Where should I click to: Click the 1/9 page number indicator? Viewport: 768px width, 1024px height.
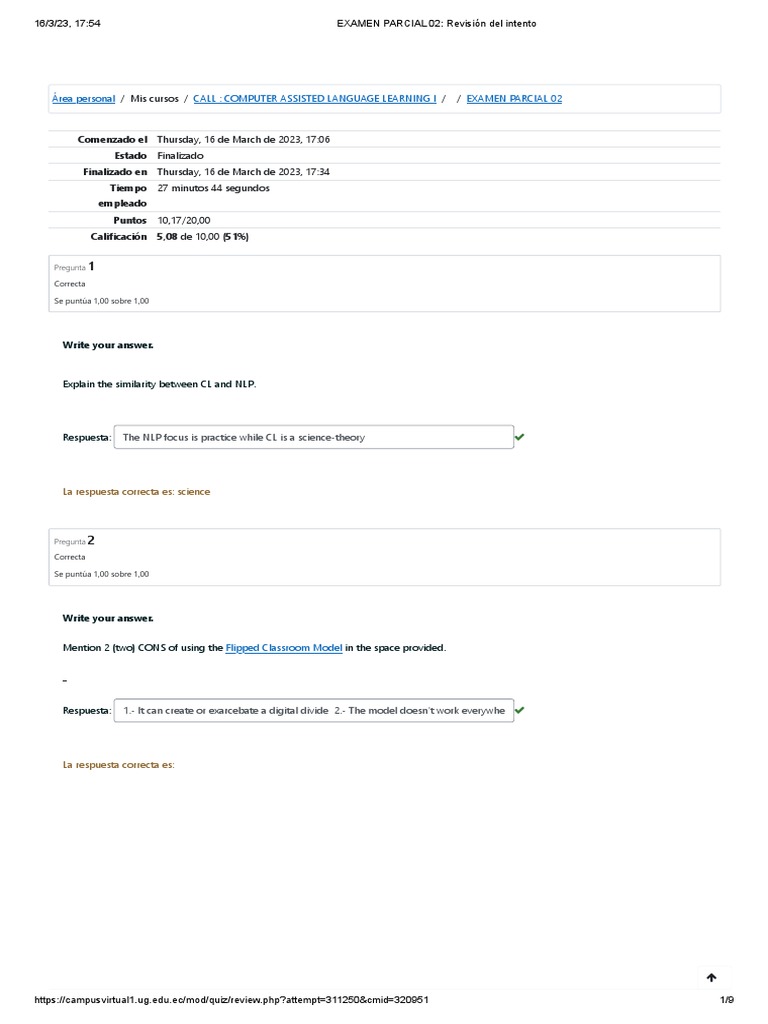pyautogui.click(x=726, y=1000)
